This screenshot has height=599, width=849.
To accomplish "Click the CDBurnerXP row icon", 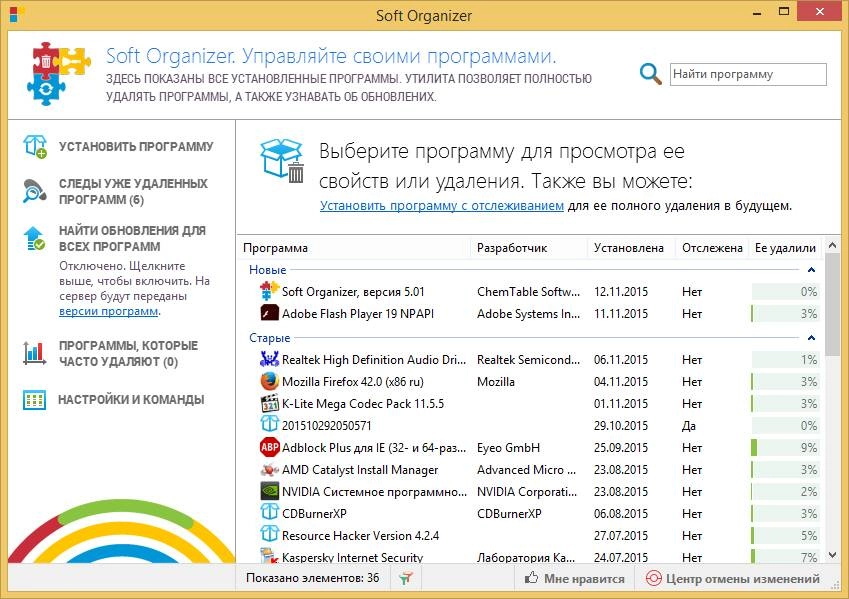I will pos(270,513).
